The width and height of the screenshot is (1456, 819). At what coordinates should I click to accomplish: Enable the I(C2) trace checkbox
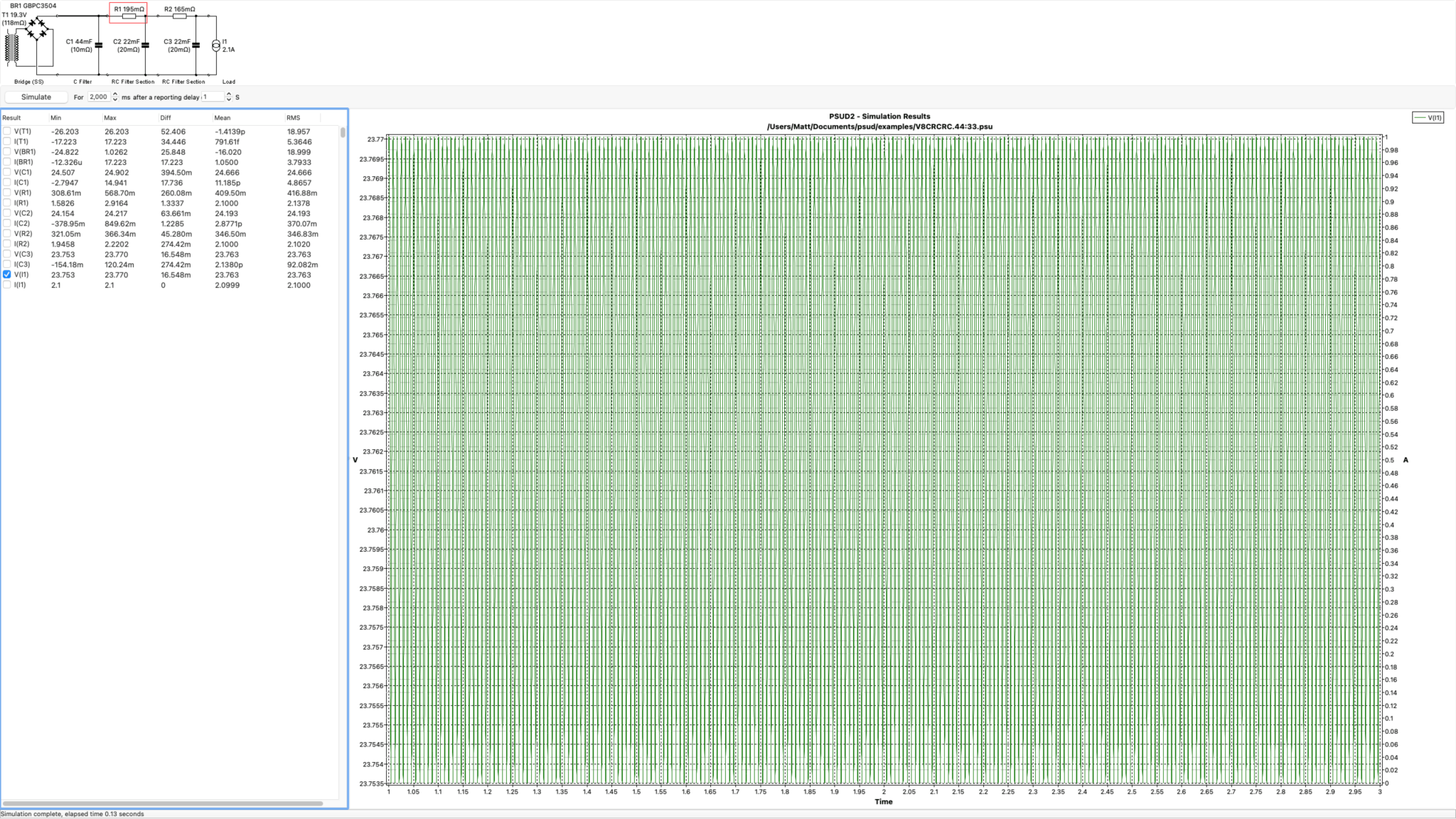[7, 223]
